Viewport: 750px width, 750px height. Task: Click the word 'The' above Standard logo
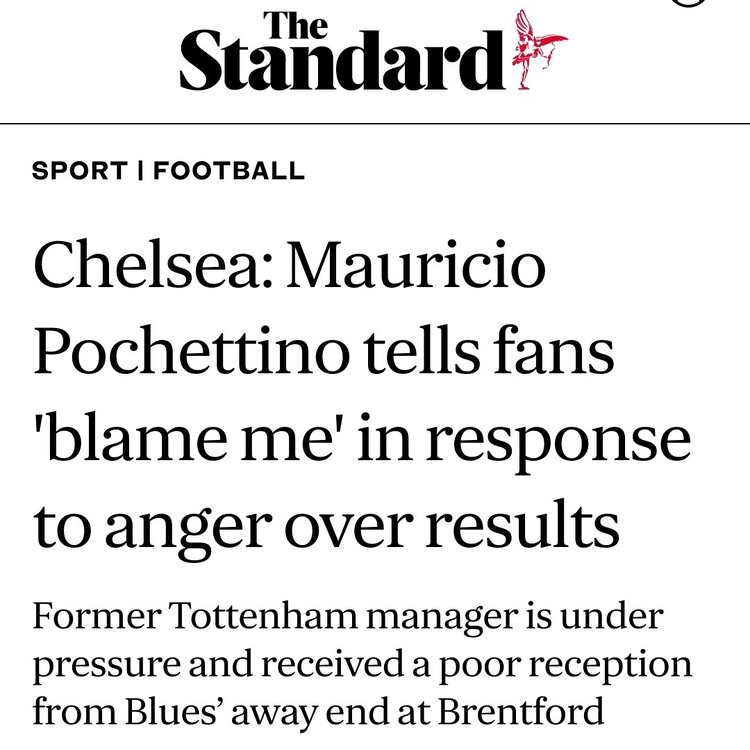296,25
